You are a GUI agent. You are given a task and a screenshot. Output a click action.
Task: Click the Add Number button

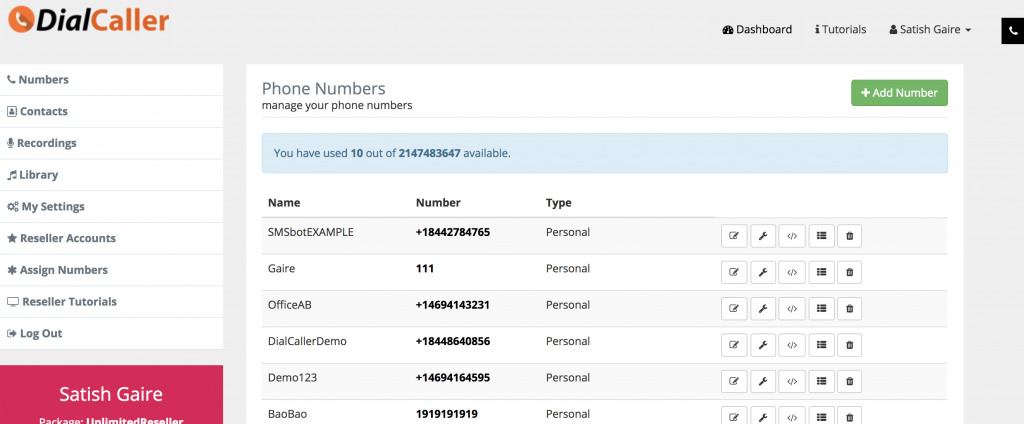coord(899,93)
